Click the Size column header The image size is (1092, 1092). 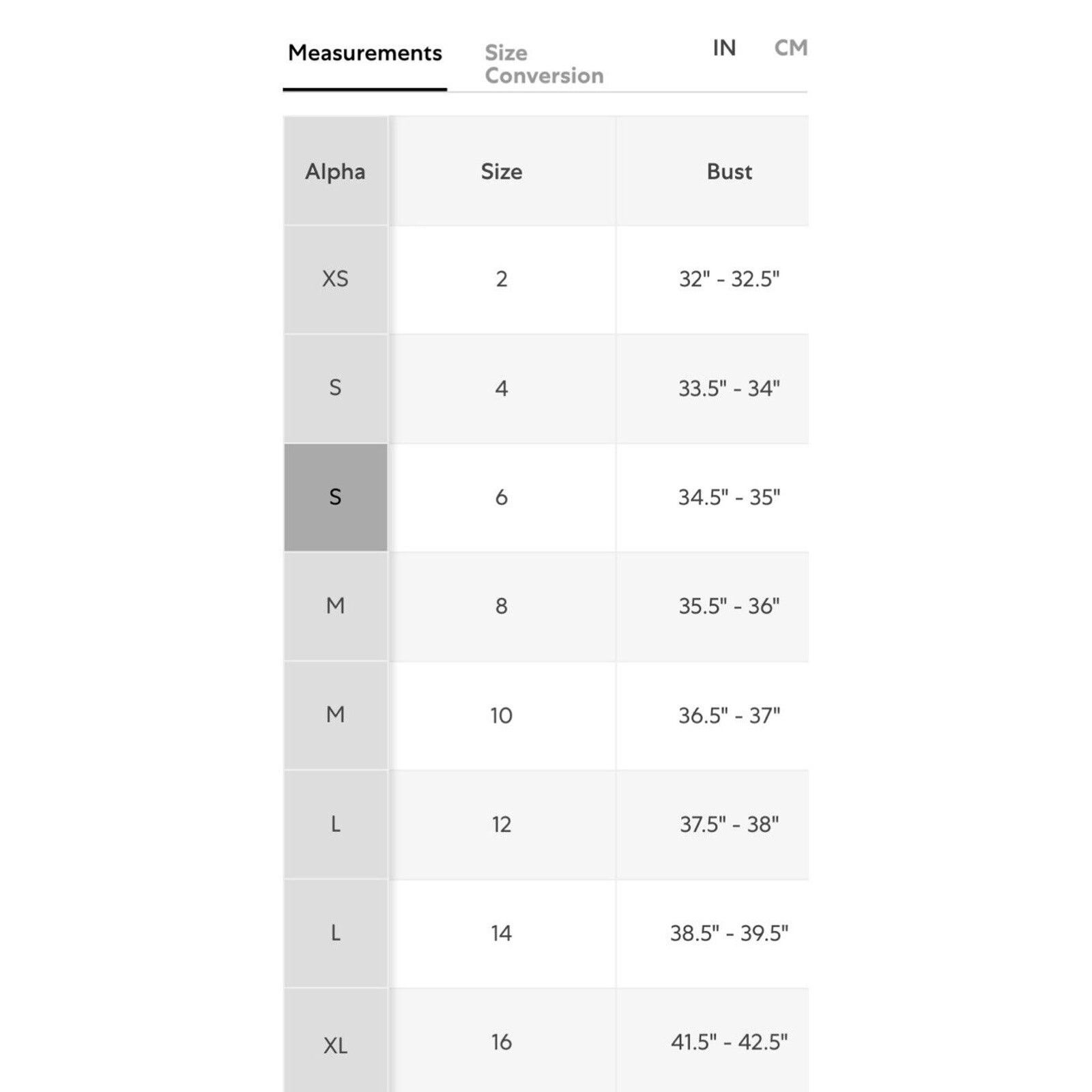pyautogui.click(x=502, y=171)
